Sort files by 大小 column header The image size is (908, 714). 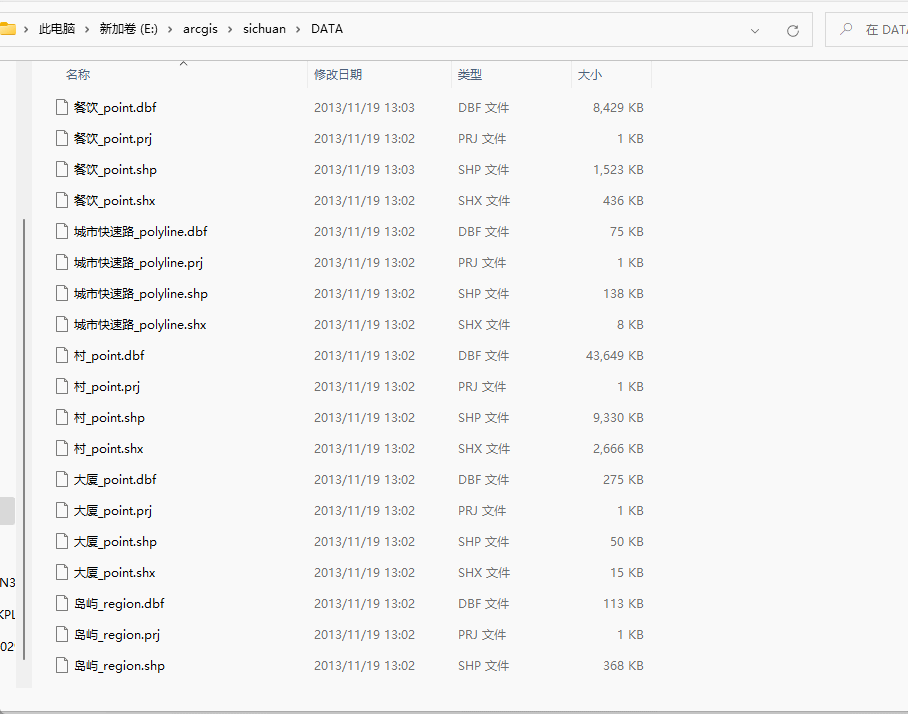[590, 75]
